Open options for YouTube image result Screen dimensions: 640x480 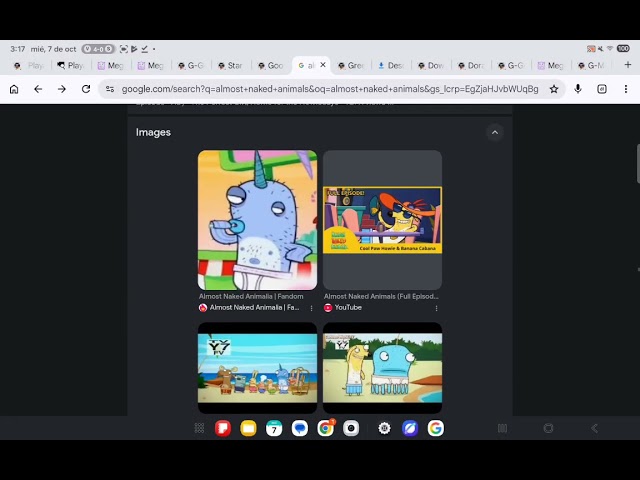[436, 308]
